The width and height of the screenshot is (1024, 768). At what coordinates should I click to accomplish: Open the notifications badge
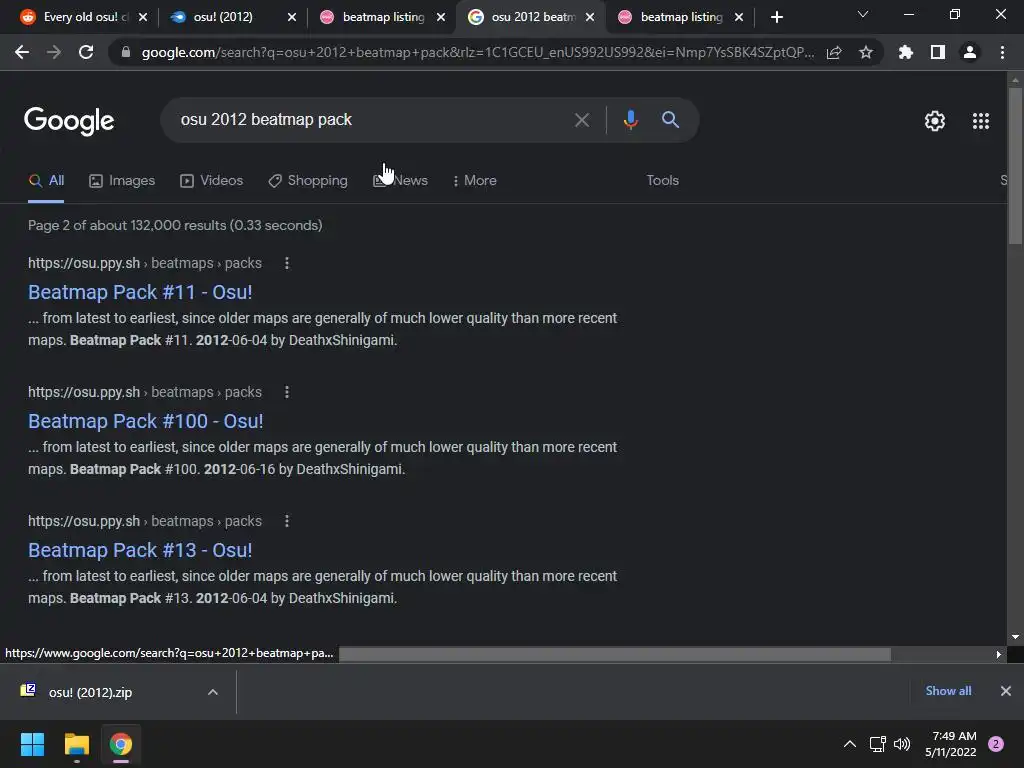tap(996, 744)
